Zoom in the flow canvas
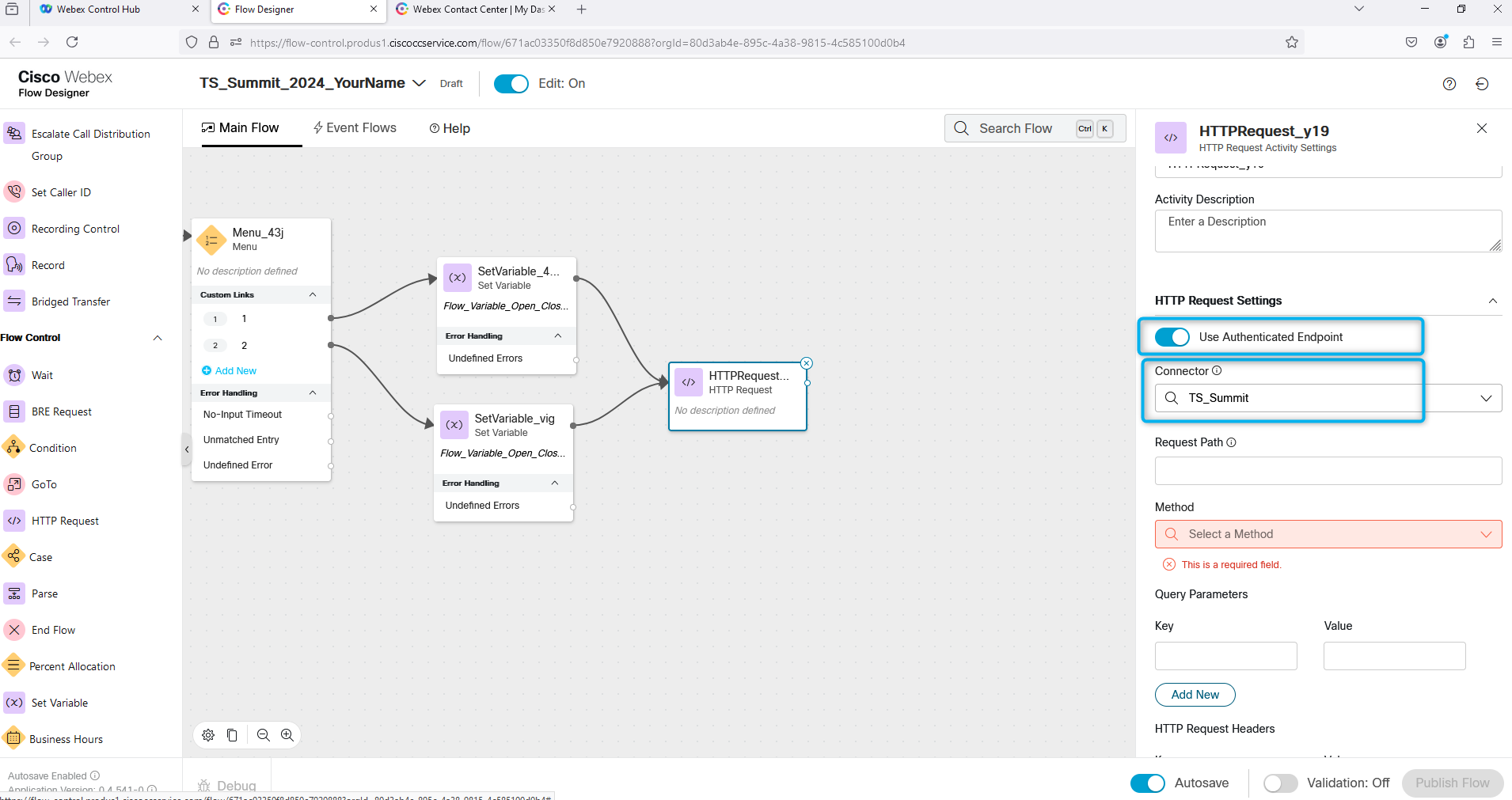Viewport: 1512px width, 800px height. coord(287,735)
